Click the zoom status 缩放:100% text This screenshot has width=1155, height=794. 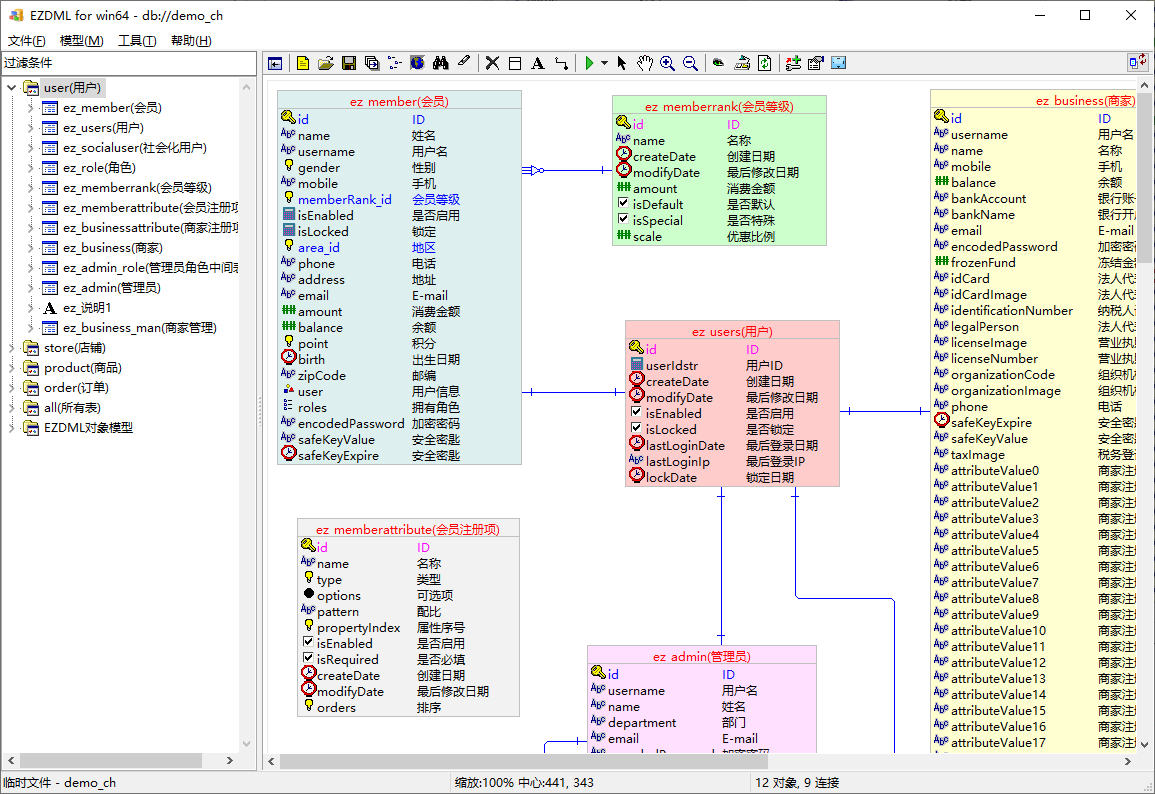pos(484,782)
